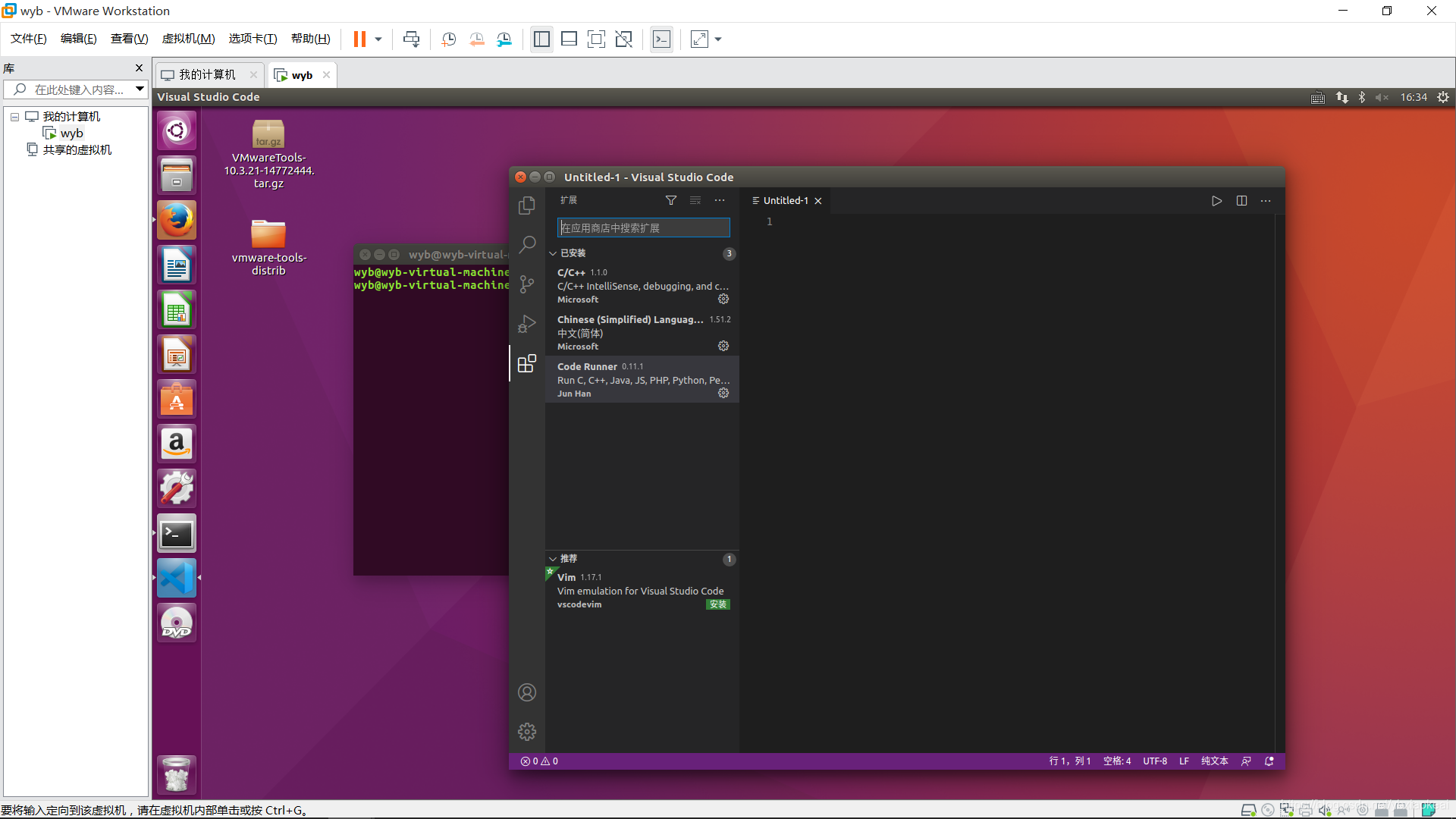Screen dimensions: 1456x819
Task: Click the filter extensions funnel icon
Action: [670, 200]
